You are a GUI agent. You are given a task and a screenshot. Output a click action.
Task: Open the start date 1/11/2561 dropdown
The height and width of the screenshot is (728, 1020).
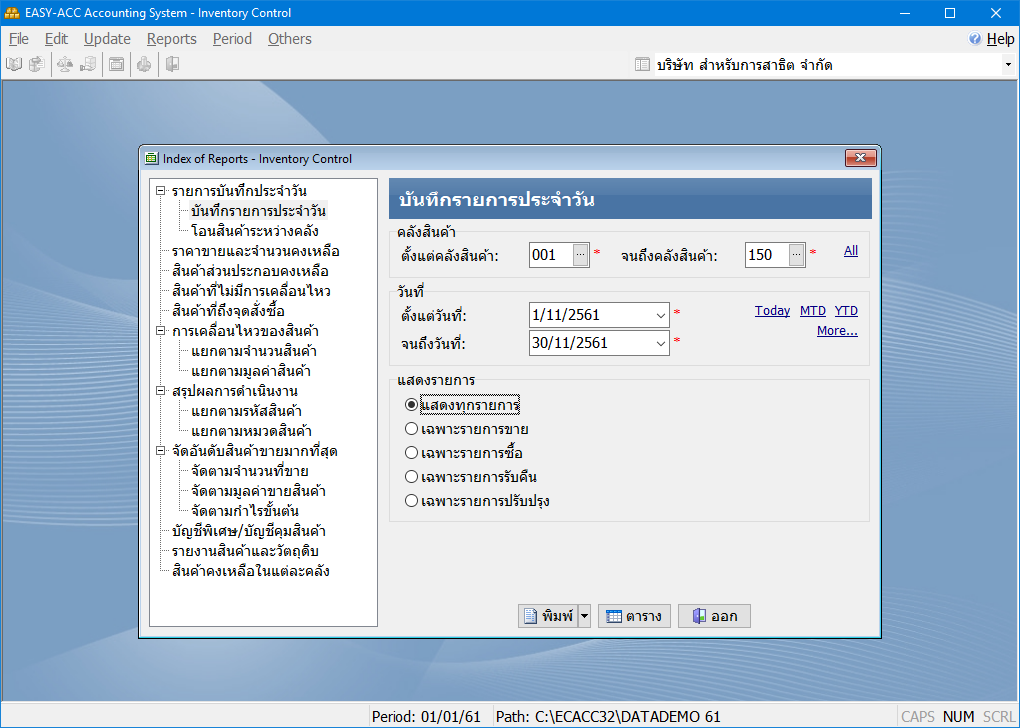[x=660, y=315]
